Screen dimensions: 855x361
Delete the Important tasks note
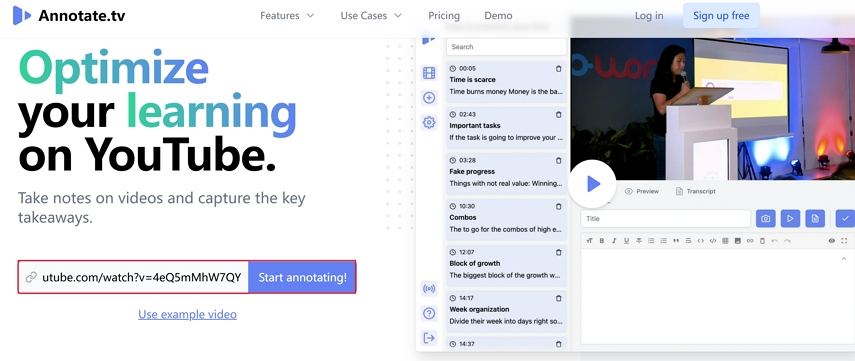558,115
